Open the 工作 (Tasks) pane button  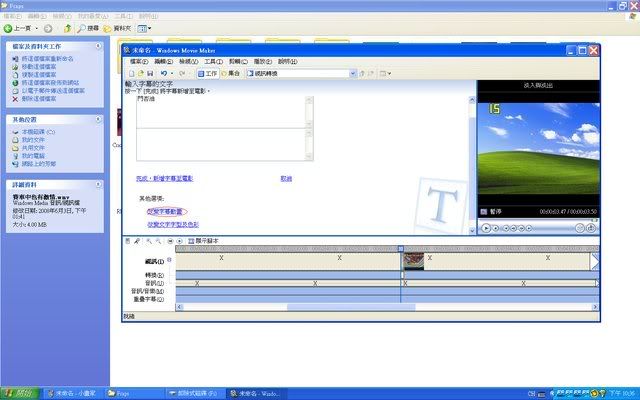tap(207, 73)
